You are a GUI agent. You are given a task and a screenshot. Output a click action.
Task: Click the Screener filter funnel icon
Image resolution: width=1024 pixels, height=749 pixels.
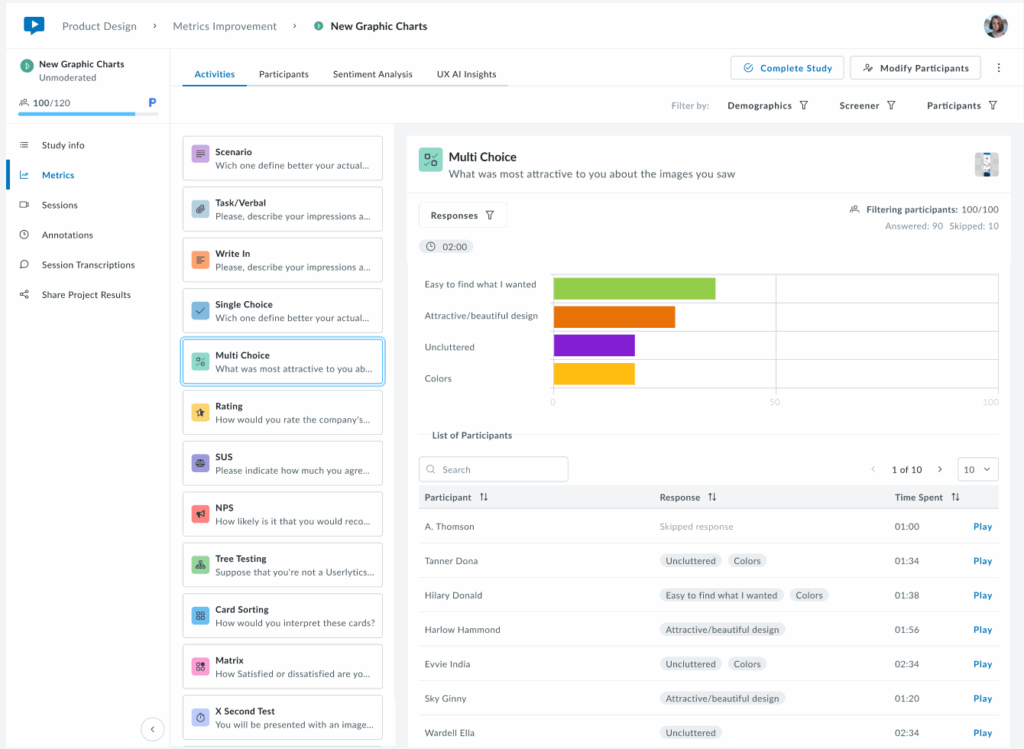pyautogui.click(x=891, y=104)
